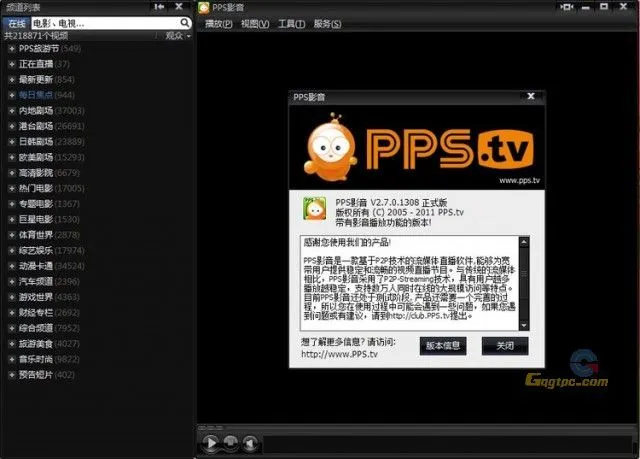Click the magnifier search icon
Image resolution: width=640 pixels, height=459 pixels.
coord(185,23)
